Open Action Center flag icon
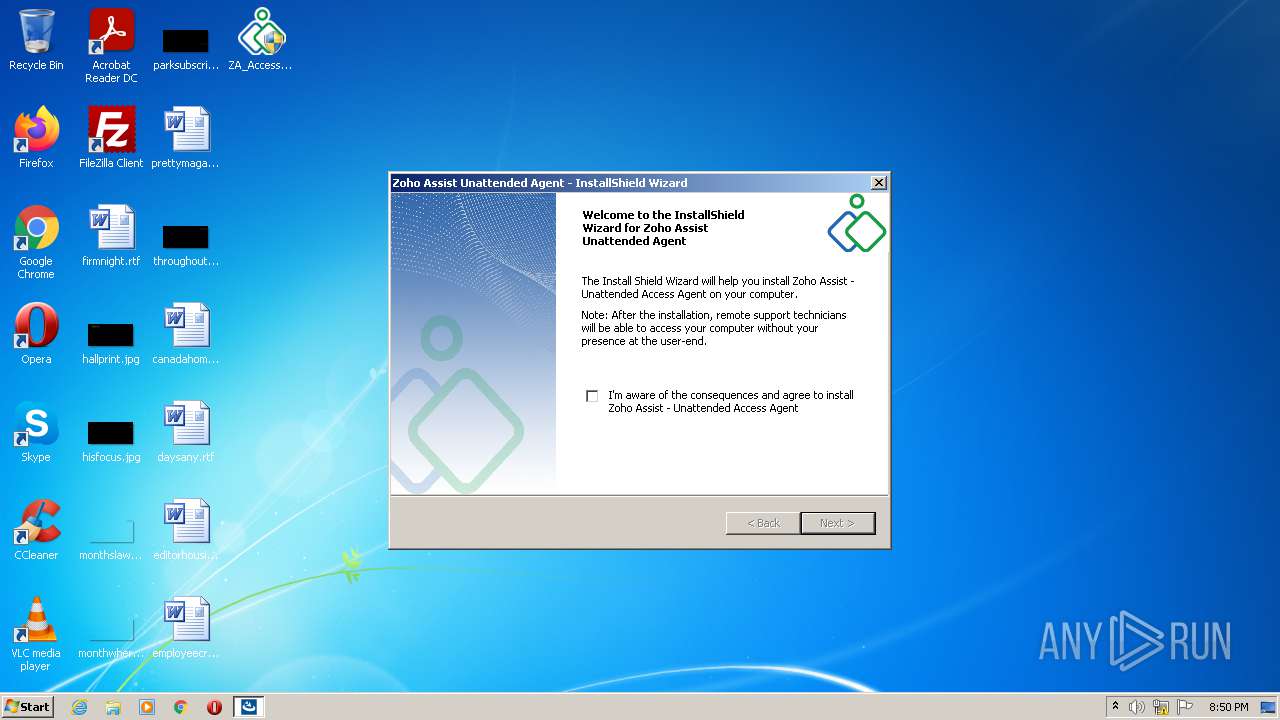Viewport: 1280px width, 720px height. click(1185, 707)
